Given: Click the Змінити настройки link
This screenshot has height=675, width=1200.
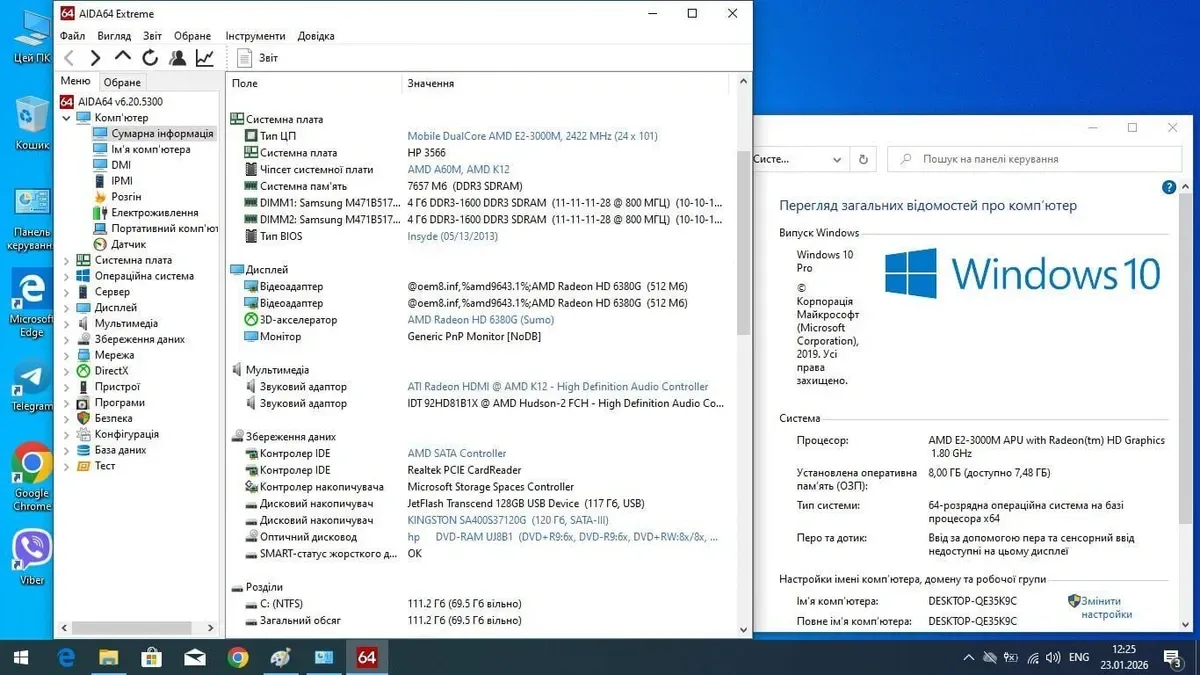Looking at the screenshot, I should click(1105, 608).
